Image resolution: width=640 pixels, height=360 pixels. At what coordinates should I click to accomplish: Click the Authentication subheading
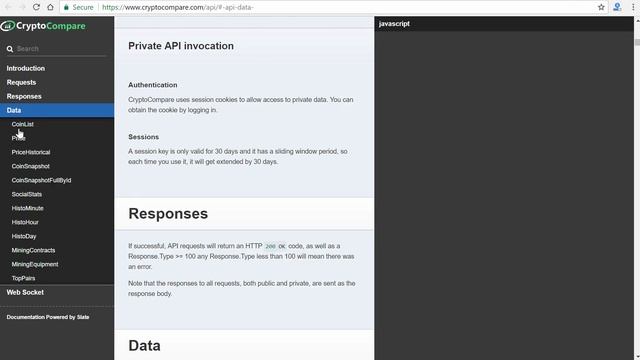[153, 85]
